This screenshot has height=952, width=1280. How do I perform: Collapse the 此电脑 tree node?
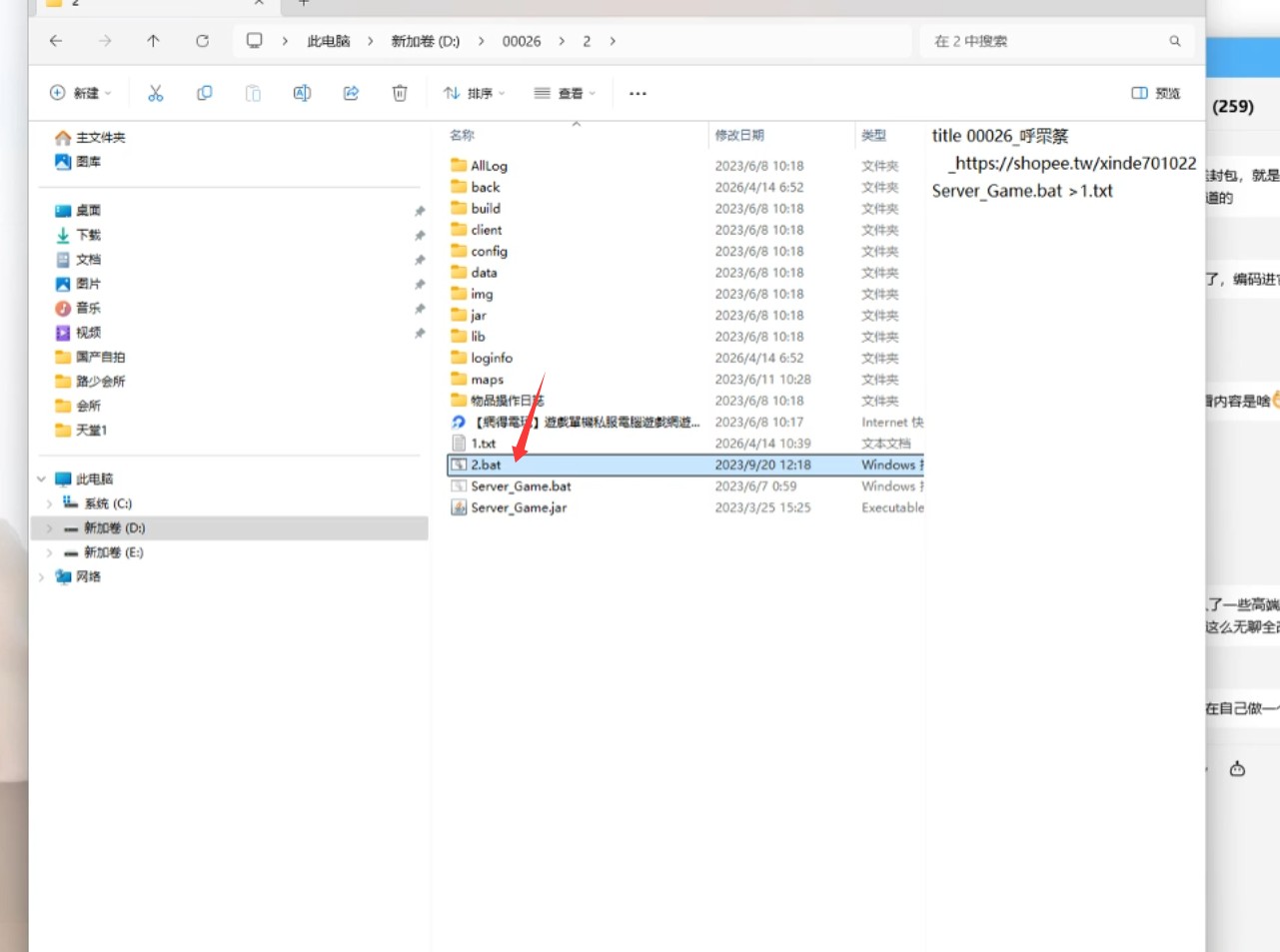point(41,479)
